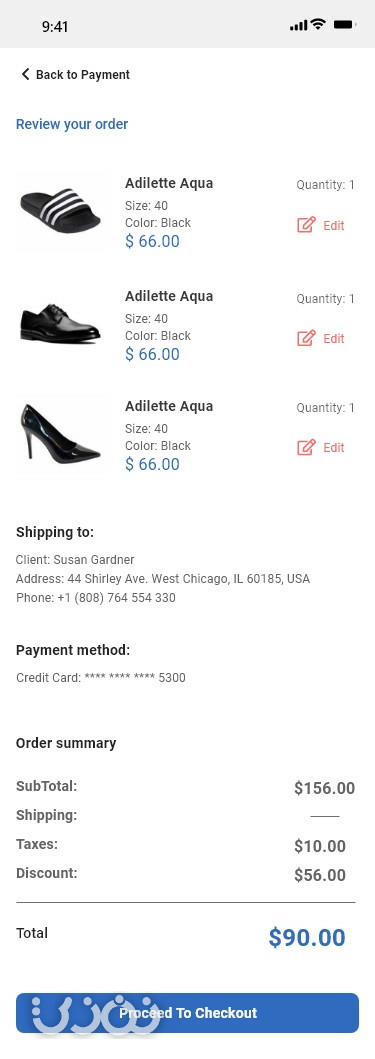Screen dimensions: 375x1059
Task: Open the black slide sandal thumbnail
Action: [60, 213]
